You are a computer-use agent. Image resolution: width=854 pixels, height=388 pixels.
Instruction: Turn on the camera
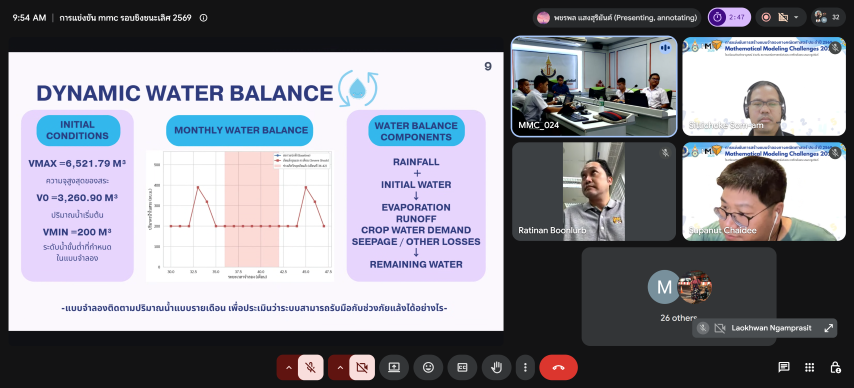point(362,367)
